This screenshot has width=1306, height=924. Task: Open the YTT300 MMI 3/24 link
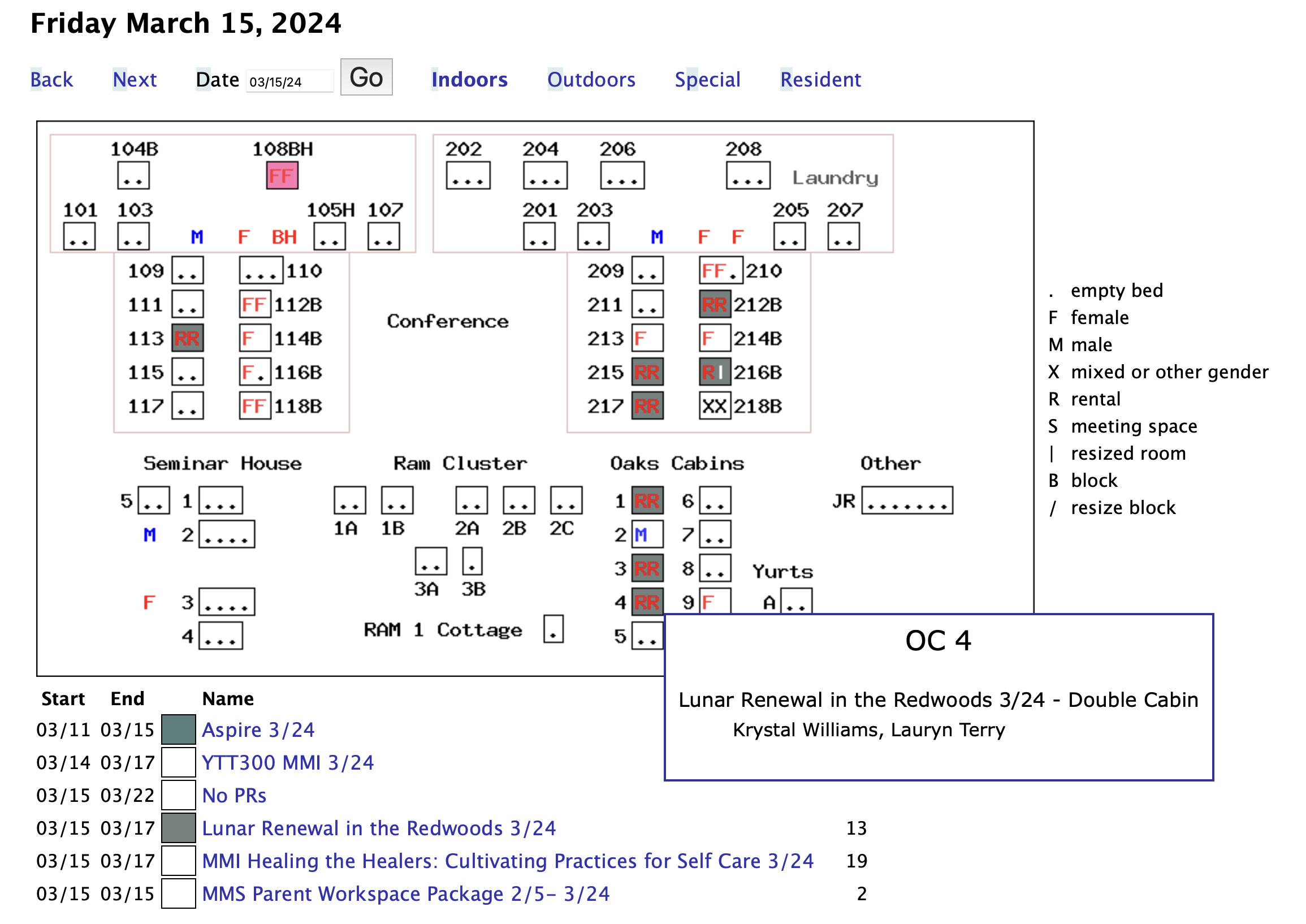click(x=288, y=763)
